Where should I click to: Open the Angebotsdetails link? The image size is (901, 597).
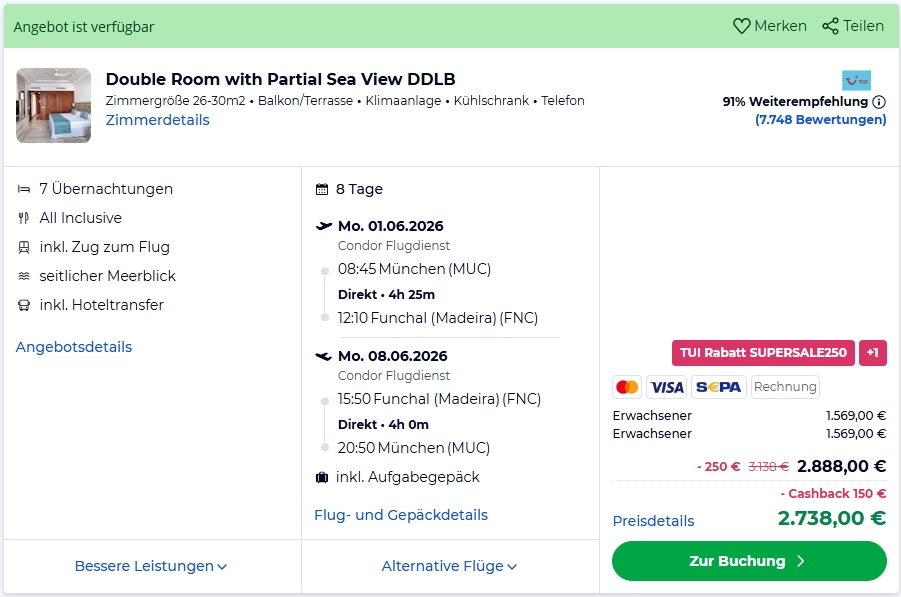pyautogui.click(x=74, y=347)
